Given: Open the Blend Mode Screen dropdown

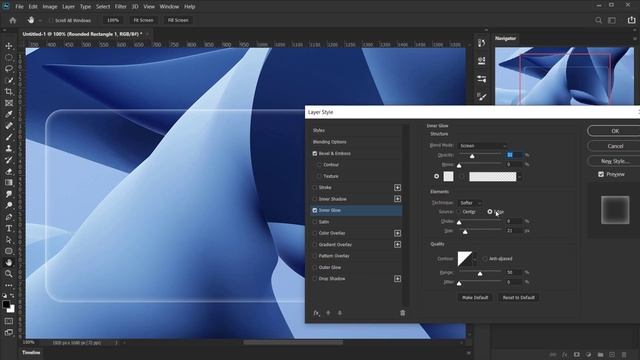Looking at the screenshot, I should (x=482, y=146).
